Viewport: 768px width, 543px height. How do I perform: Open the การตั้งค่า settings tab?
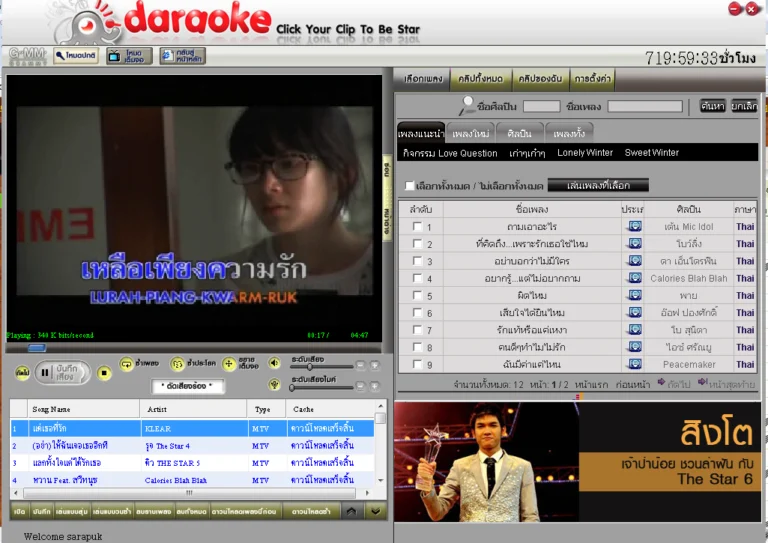coord(592,79)
